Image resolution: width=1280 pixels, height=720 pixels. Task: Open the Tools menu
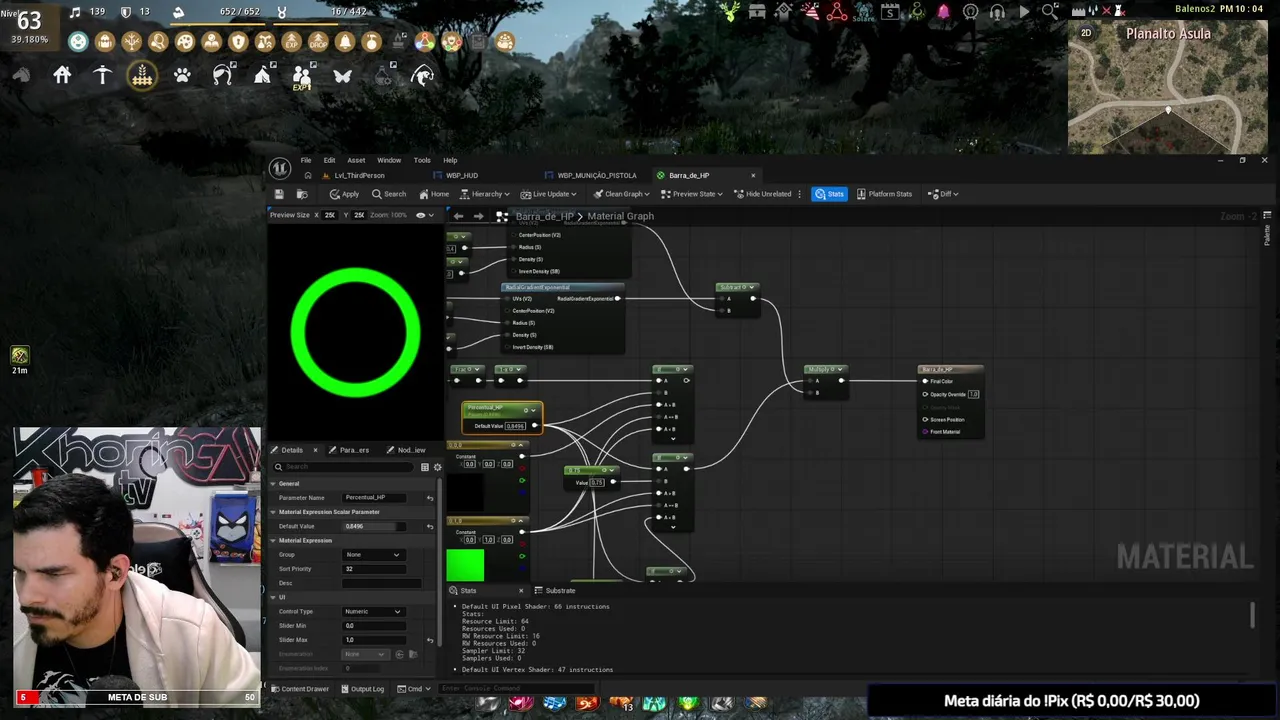coord(422,160)
